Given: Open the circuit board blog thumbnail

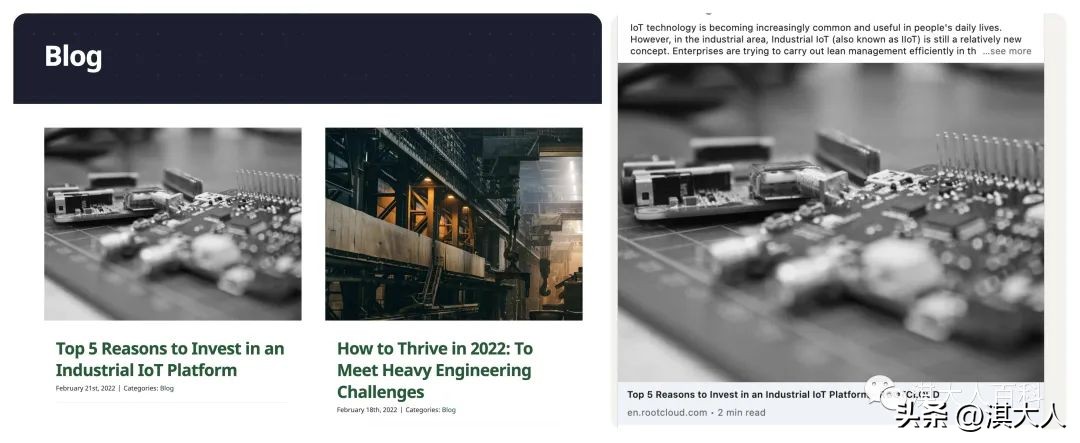Looking at the screenshot, I should click(x=173, y=224).
